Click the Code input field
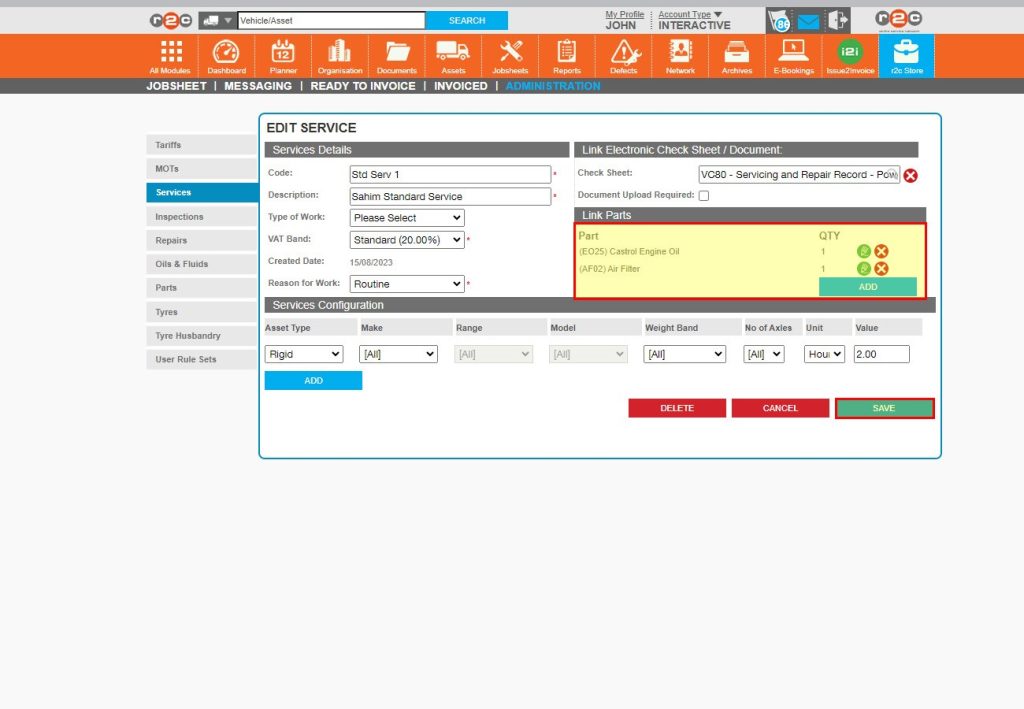This screenshot has width=1024, height=709. tap(450, 174)
